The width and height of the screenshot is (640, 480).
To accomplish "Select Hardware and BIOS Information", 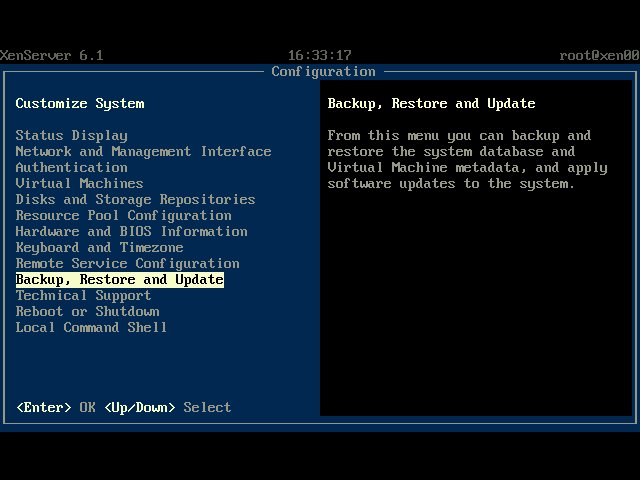I will point(131,231).
